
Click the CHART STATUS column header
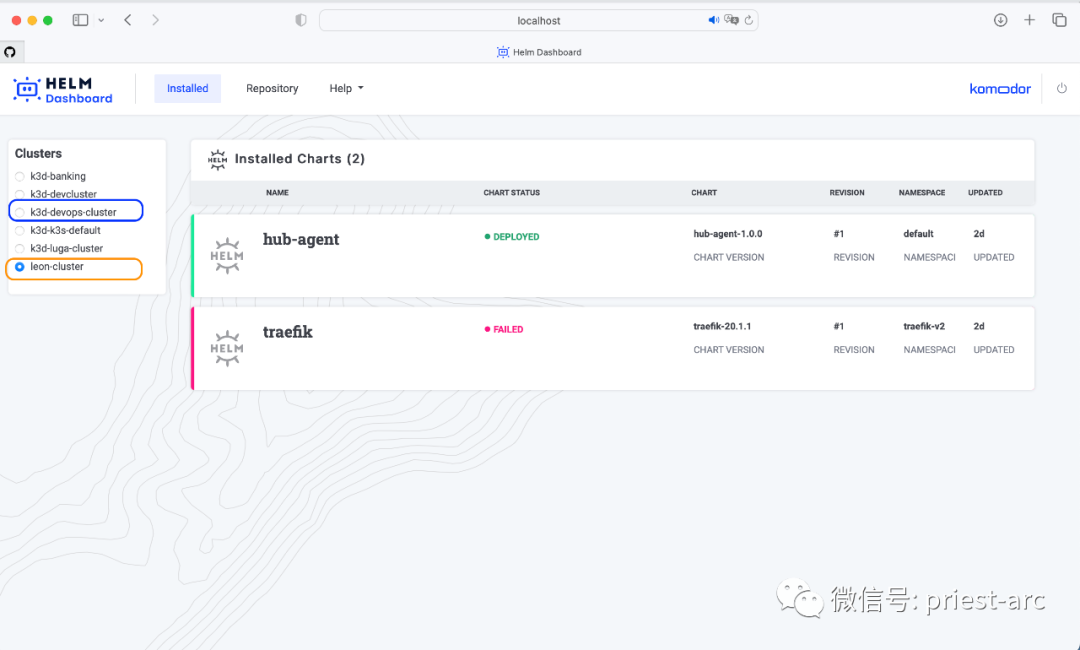pos(512,193)
